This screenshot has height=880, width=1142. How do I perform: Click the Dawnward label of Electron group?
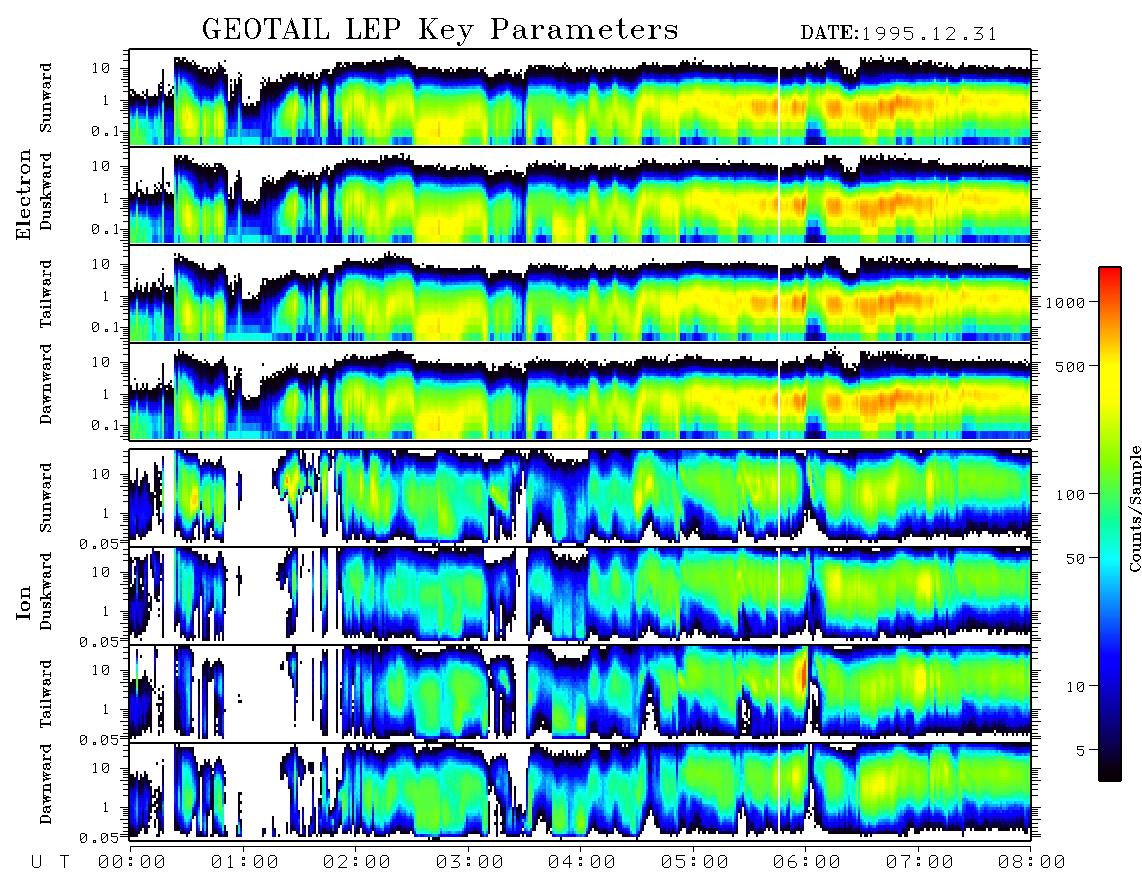click(x=46, y=385)
